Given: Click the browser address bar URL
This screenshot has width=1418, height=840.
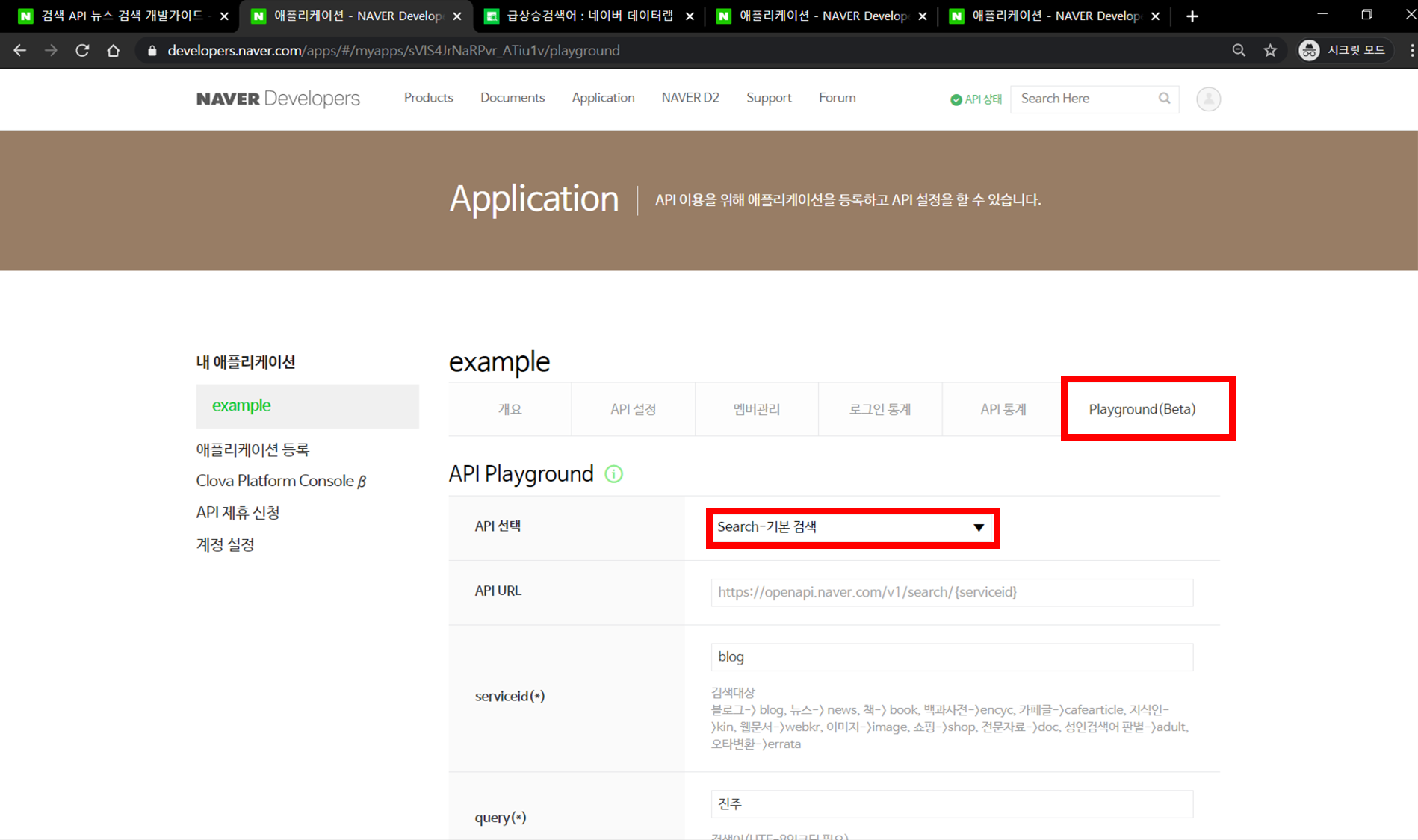Looking at the screenshot, I should click(394, 50).
